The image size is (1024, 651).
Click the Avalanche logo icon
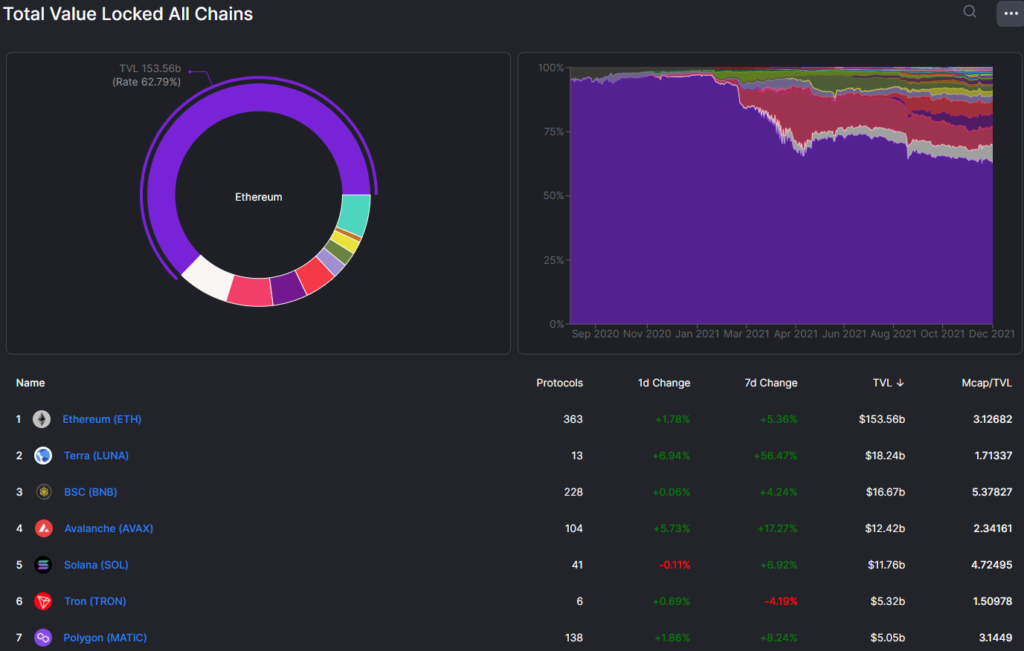[x=43, y=528]
